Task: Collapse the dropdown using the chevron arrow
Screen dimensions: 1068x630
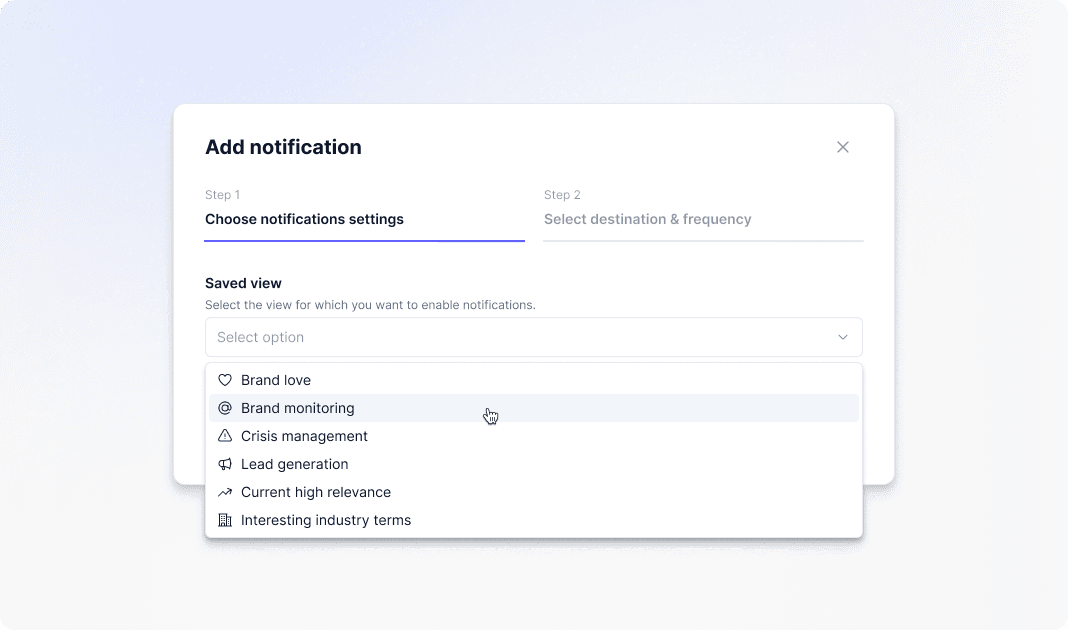Action: 842,337
